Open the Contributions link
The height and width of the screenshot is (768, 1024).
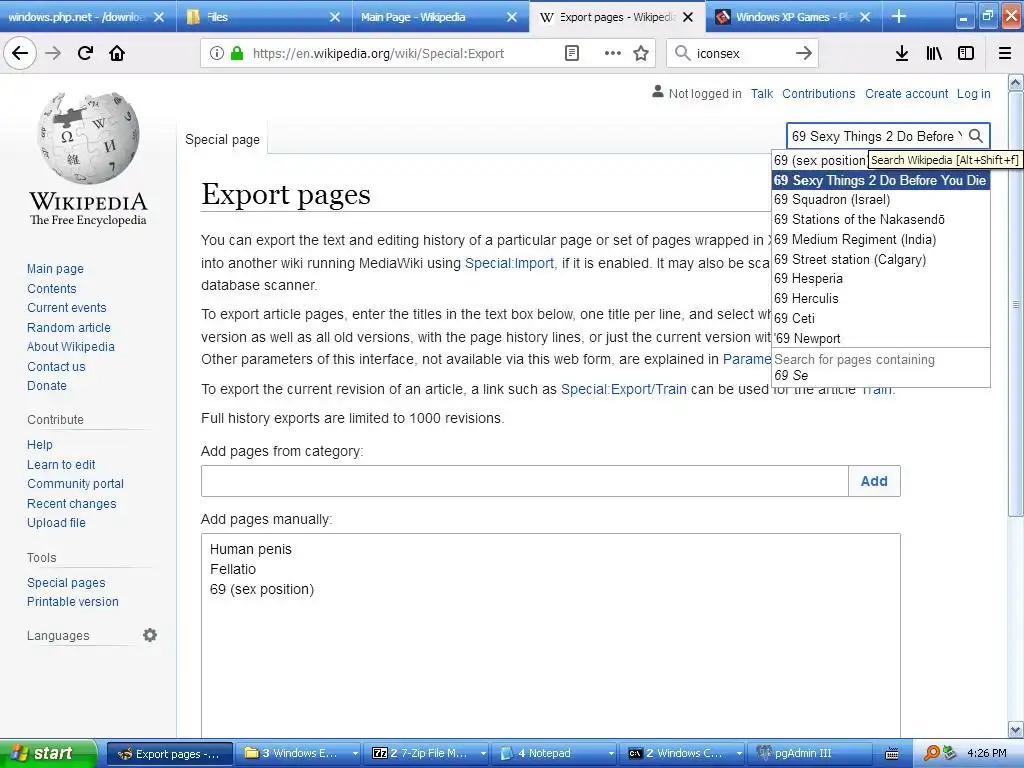[818, 93]
